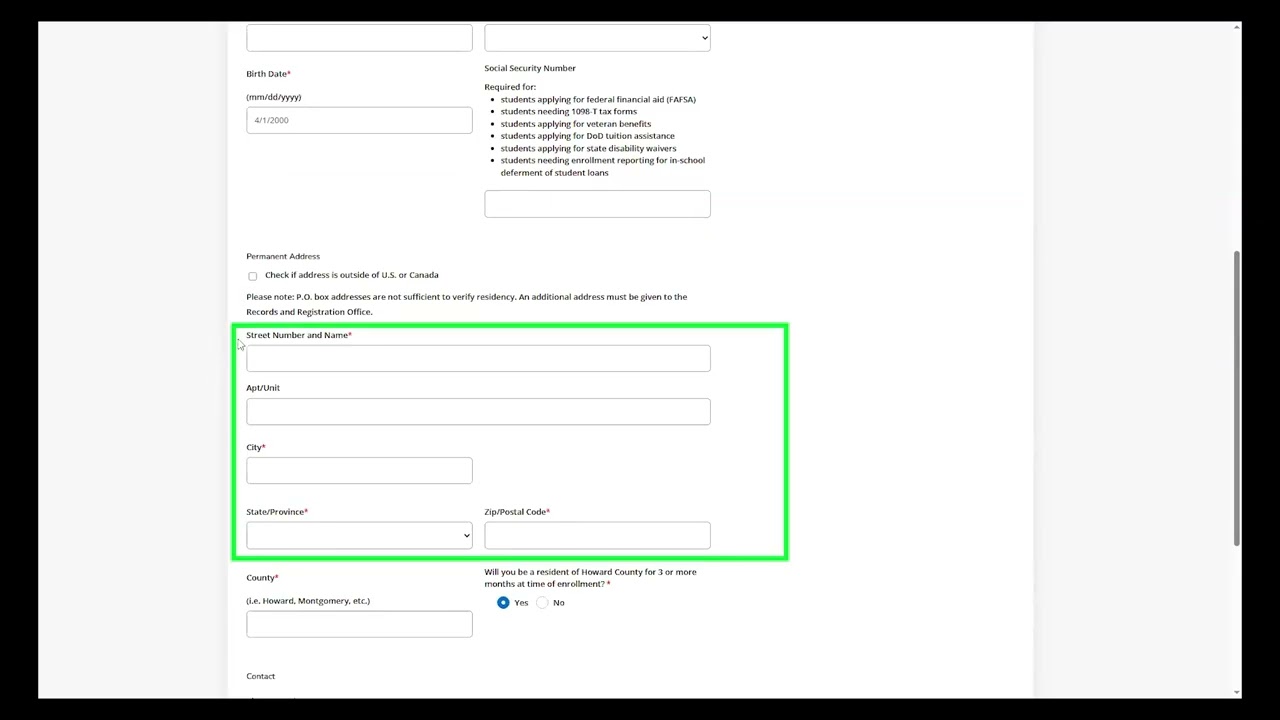Image resolution: width=1280 pixels, height=720 pixels.
Task: Click the 'Permanent Address' heading text
Action: click(283, 256)
